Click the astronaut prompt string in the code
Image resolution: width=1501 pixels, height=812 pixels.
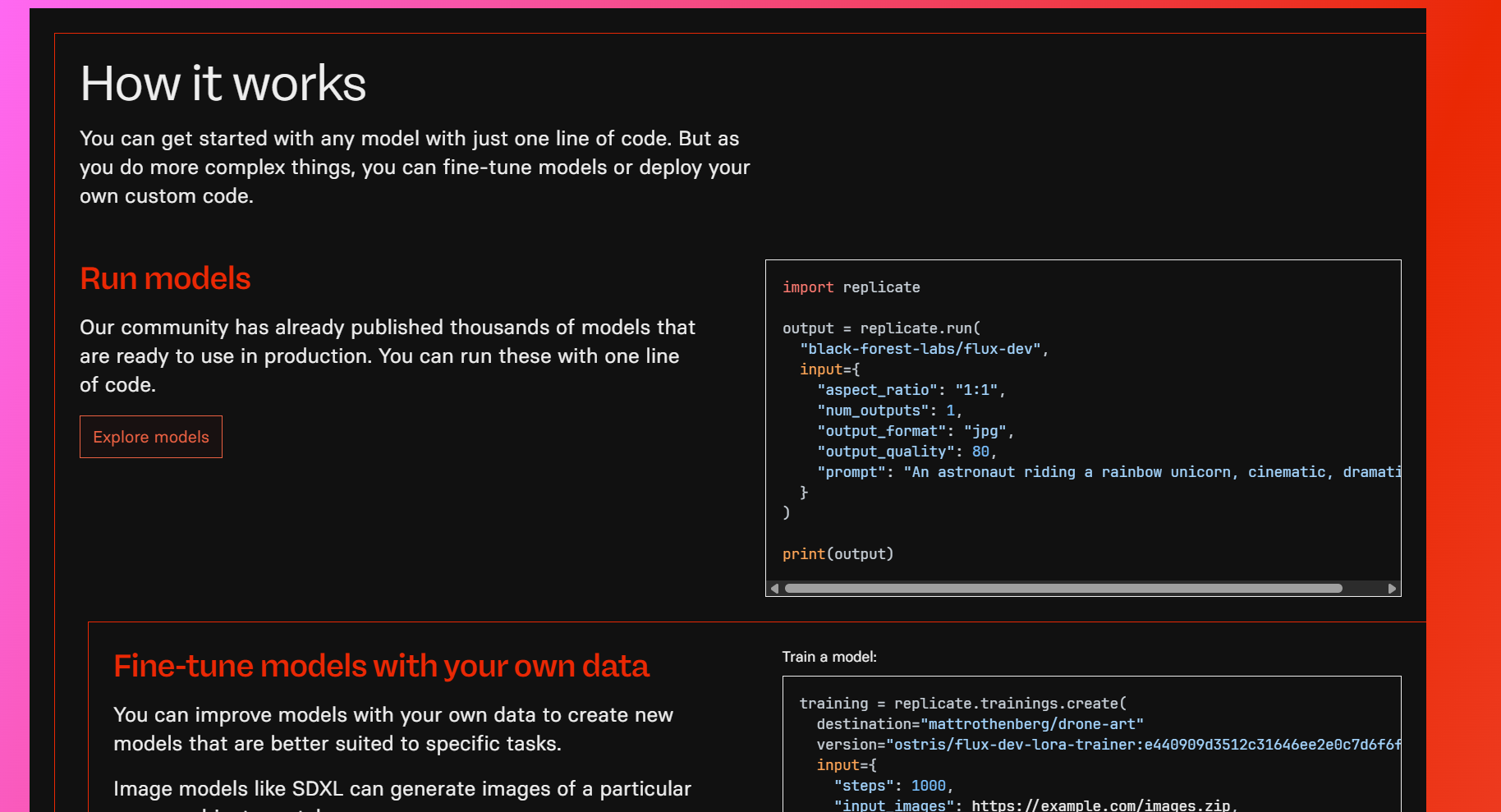(x=1150, y=472)
